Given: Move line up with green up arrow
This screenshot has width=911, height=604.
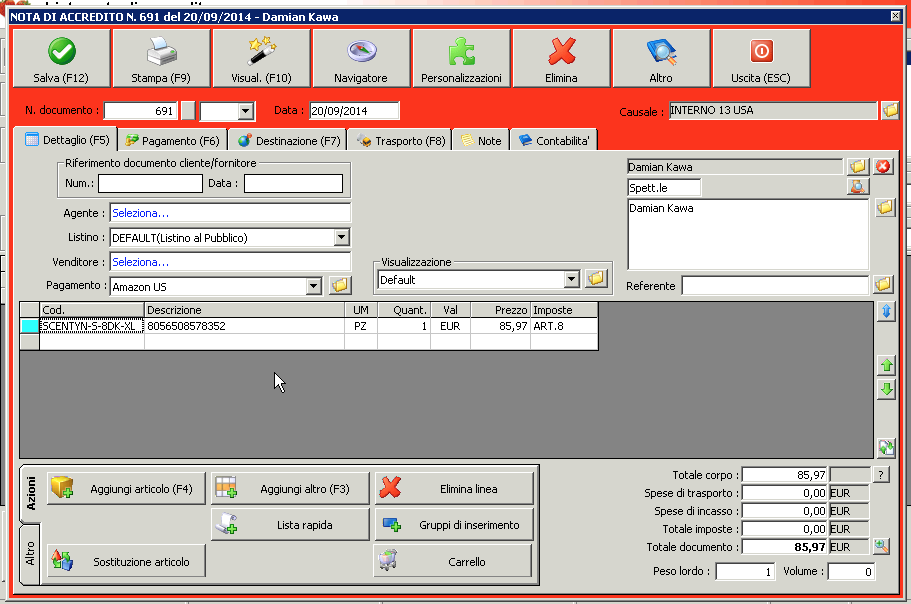Looking at the screenshot, I should pos(886,365).
